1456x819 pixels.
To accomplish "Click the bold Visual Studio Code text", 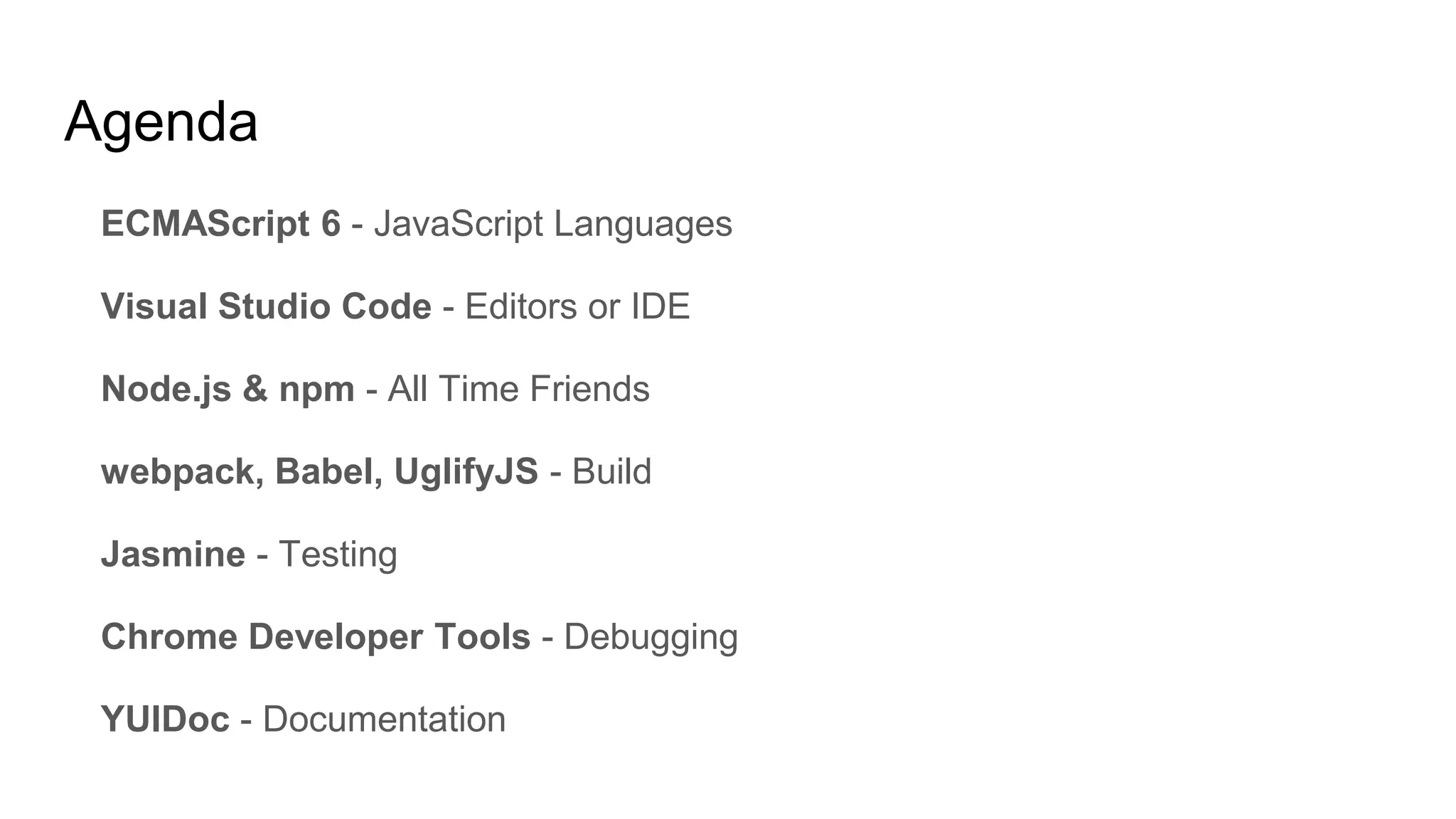I will coord(266,306).
